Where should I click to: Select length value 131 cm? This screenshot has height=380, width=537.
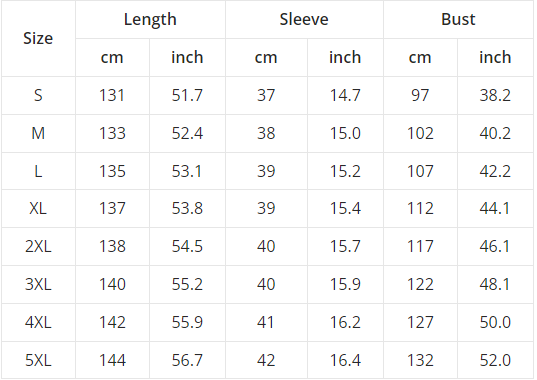[x=112, y=95]
